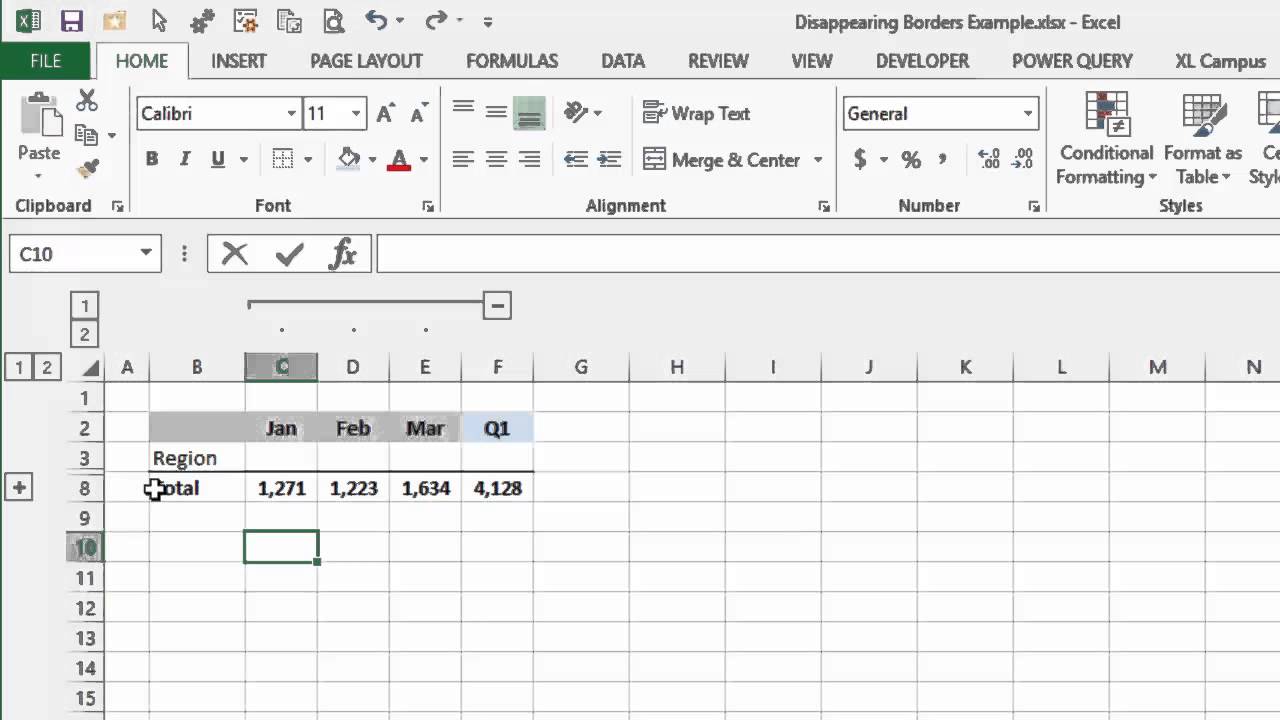This screenshot has width=1280, height=720.
Task: Click the Merge & Center button
Action: point(722,160)
